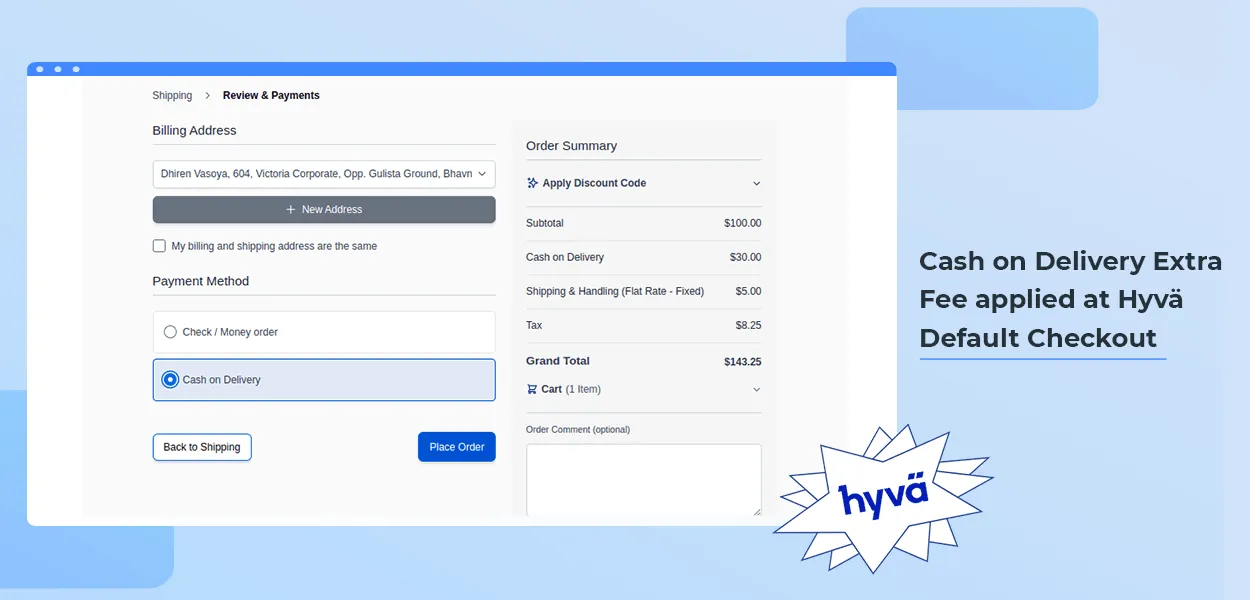Click the first dot in window title bar

pos(40,69)
